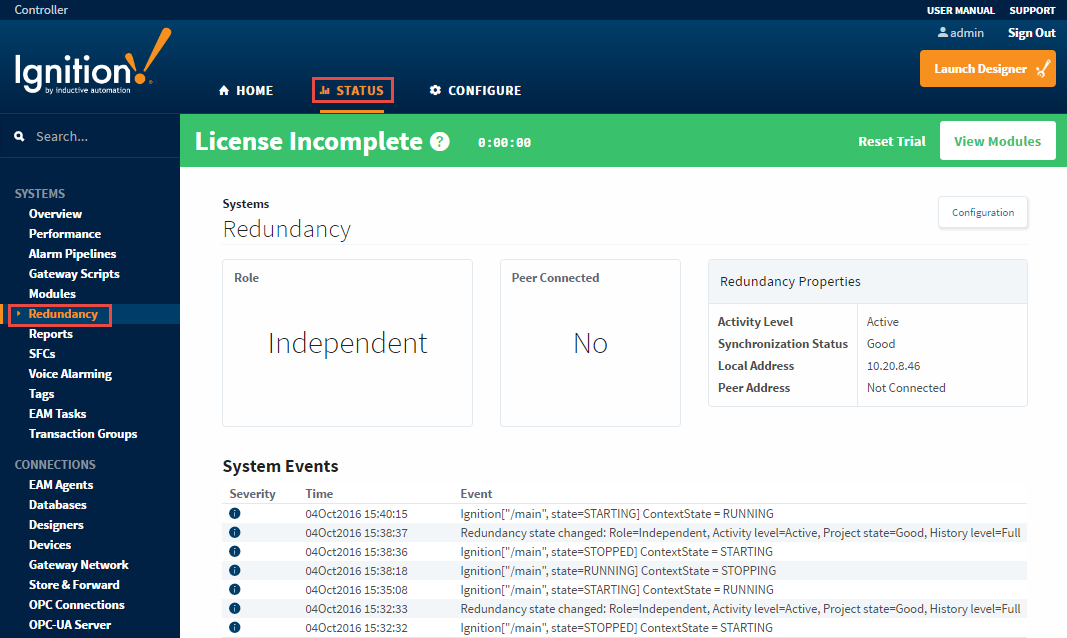Click info icon for 15:32:32 event
This screenshot has width=1067, height=638.
pyautogui.click(x=235, y=627)
